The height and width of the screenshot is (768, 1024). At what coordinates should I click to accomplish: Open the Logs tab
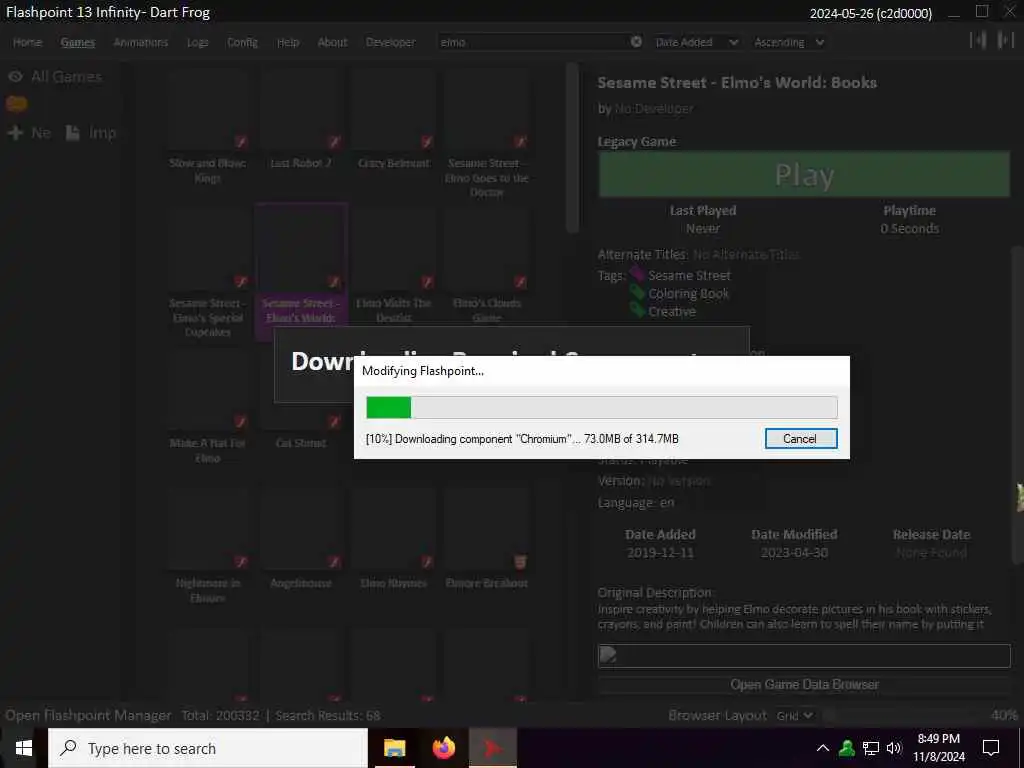(x=197, y=42)
